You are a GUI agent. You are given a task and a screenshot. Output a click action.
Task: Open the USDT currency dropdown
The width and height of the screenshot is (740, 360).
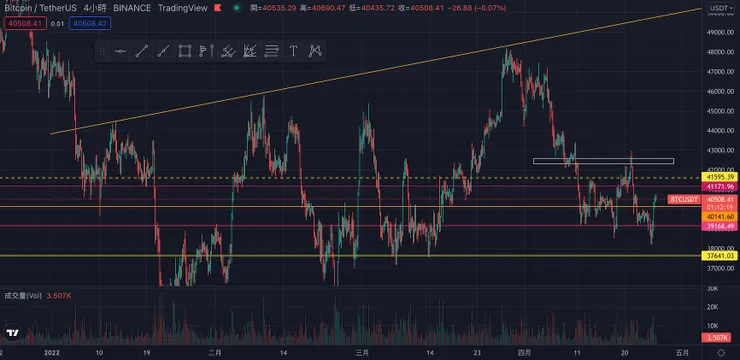721,8
